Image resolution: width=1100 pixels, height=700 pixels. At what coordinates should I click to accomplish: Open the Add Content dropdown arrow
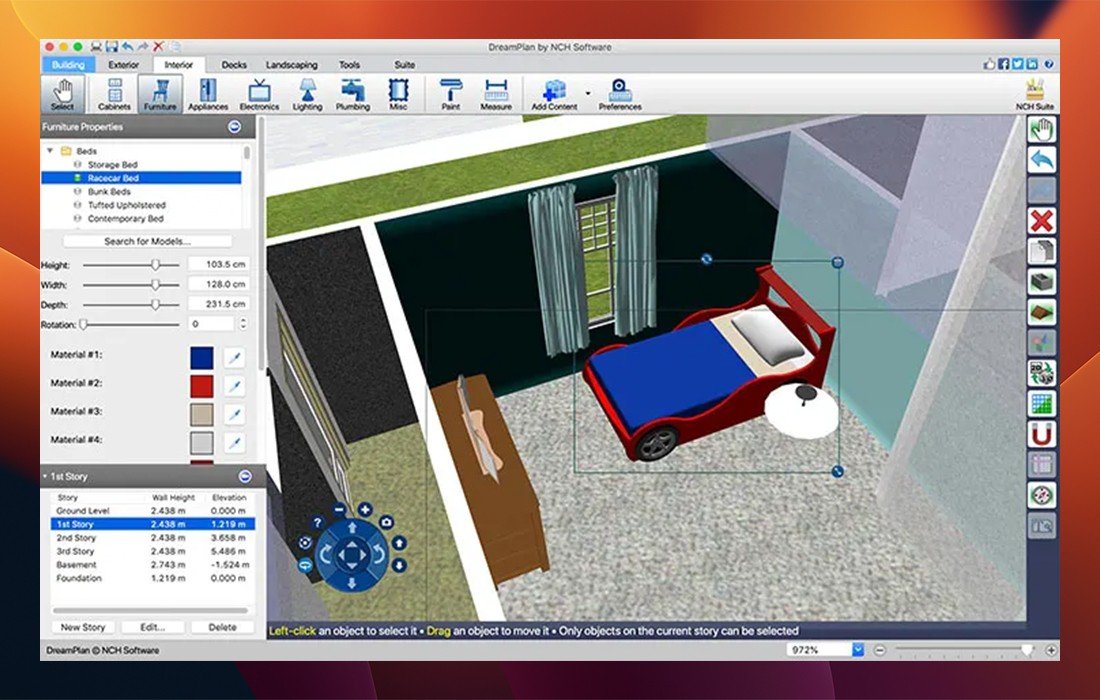point(588,94)
